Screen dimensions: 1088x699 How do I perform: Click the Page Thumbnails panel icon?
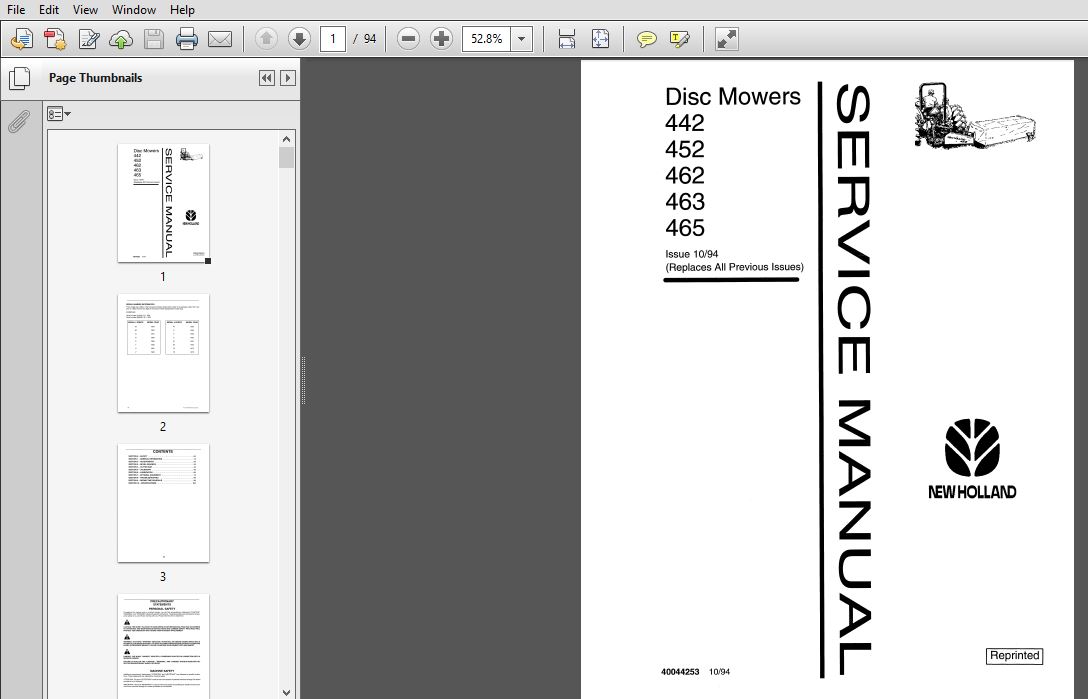point(19,78)
